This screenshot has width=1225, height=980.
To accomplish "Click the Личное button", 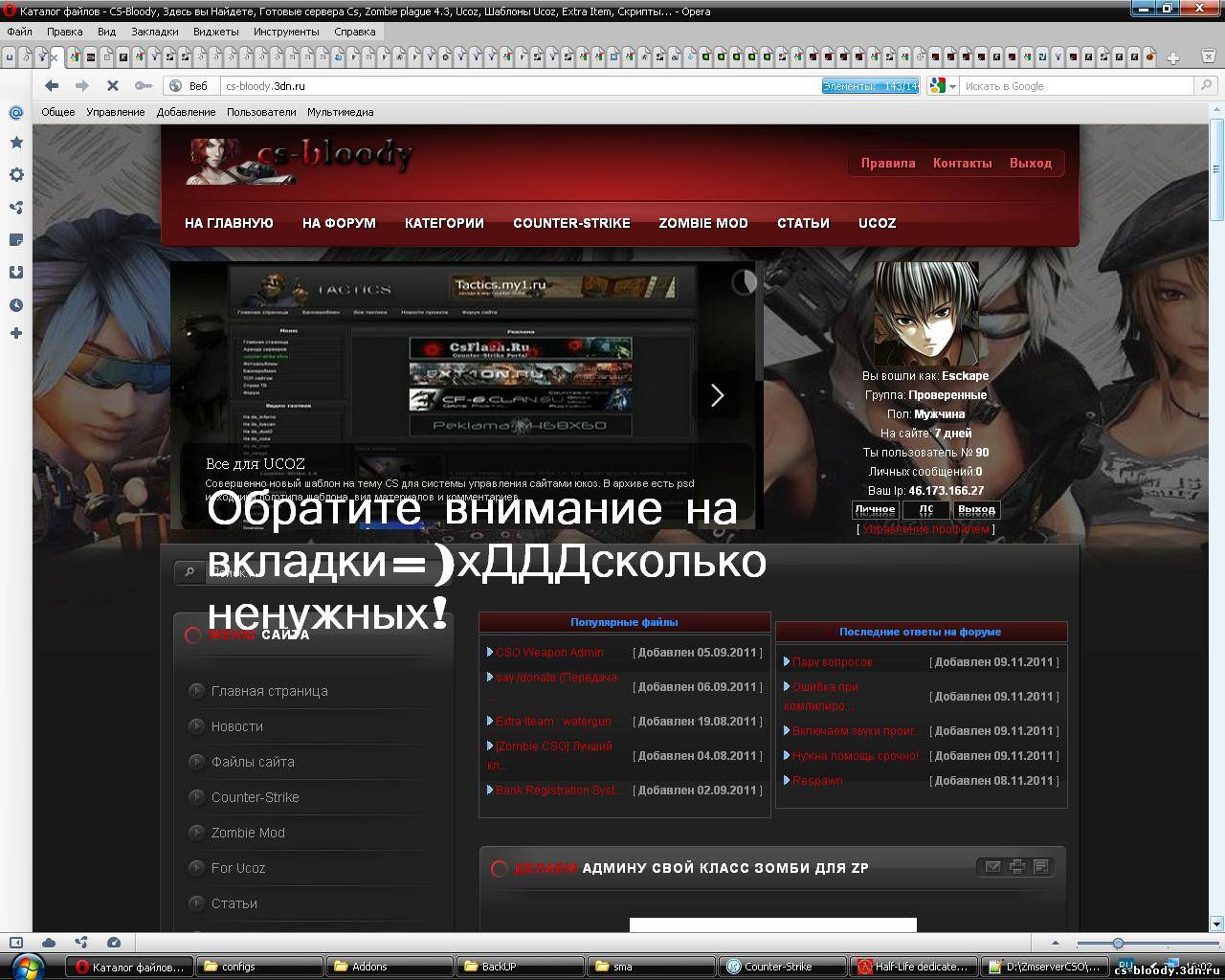I will (875, 510).
